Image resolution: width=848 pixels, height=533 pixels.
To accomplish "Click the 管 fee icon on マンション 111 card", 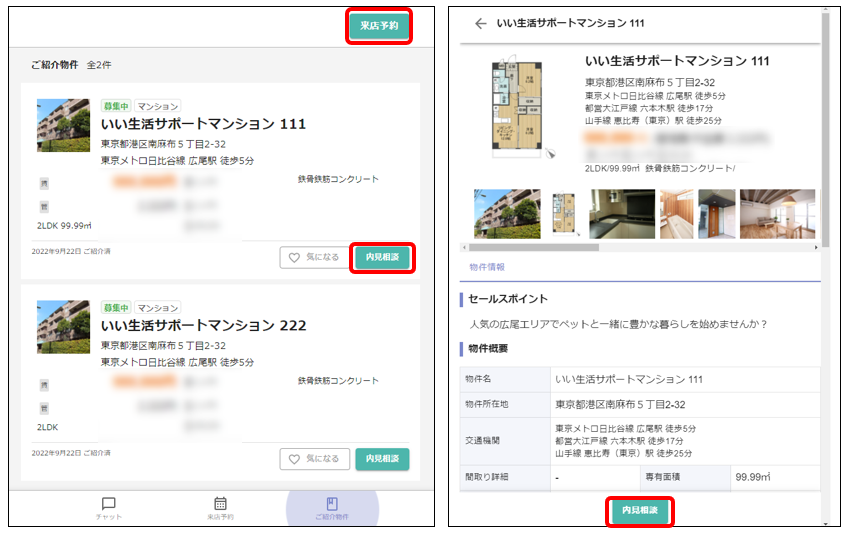I will (44, 206).
